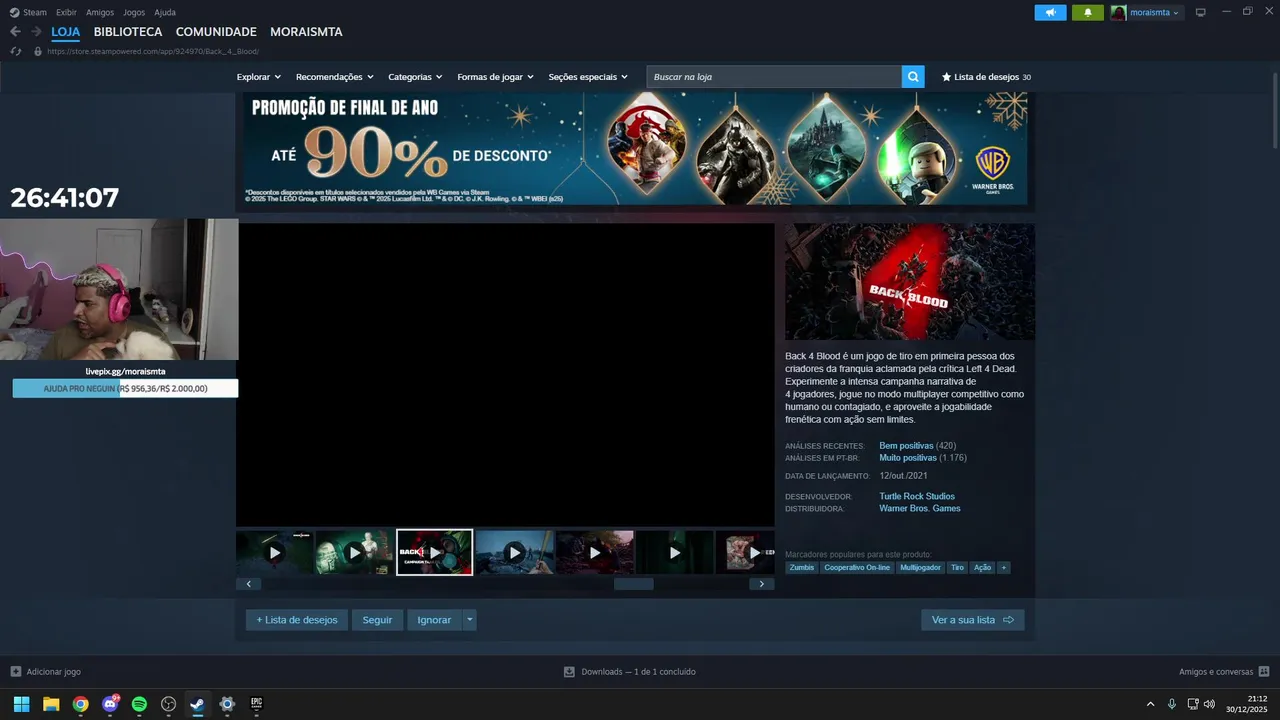Select the Multijogador tag
Image resolution: width=1280 pixels, height=720 pixels.
pyautogui.click(x=920, y=567)
